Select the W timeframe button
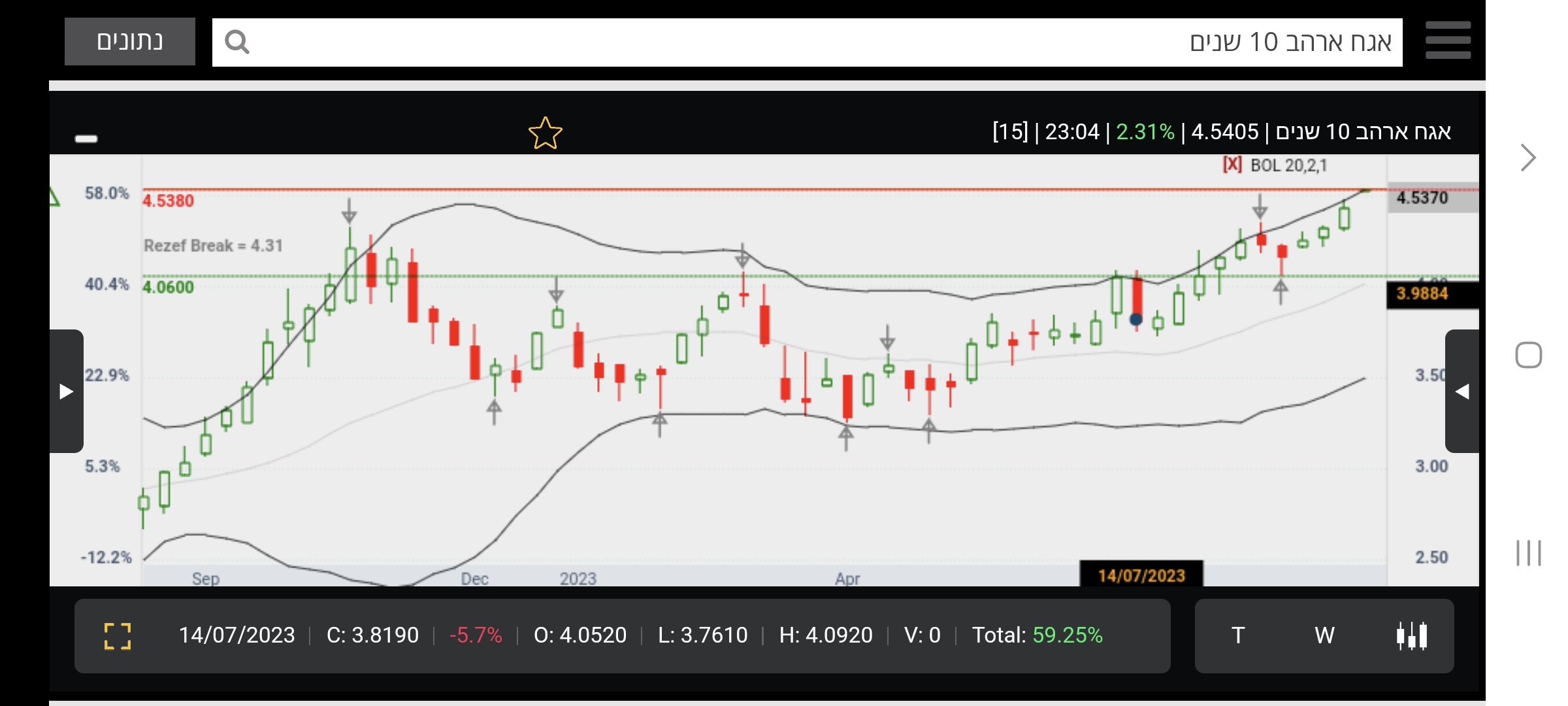 click(1324, 635)
